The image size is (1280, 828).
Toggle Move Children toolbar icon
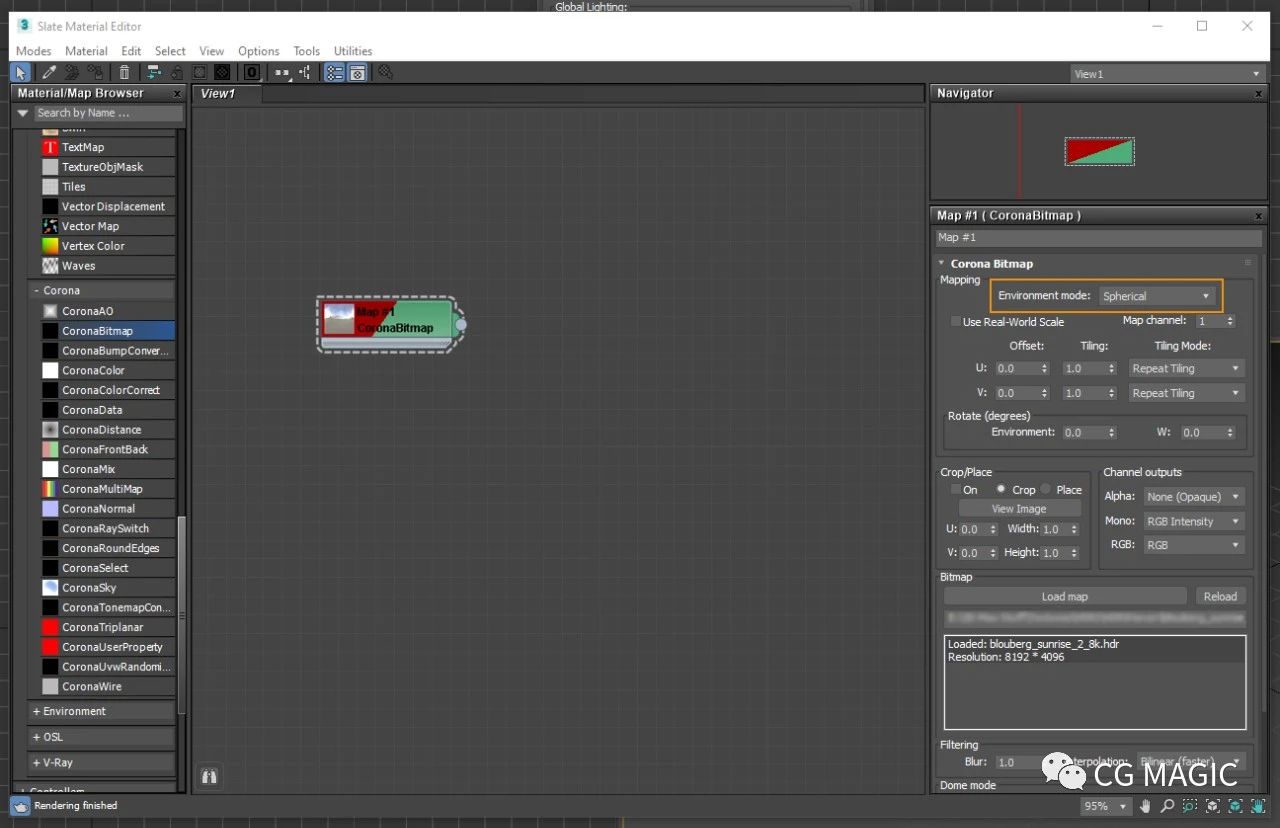point(153,73)
